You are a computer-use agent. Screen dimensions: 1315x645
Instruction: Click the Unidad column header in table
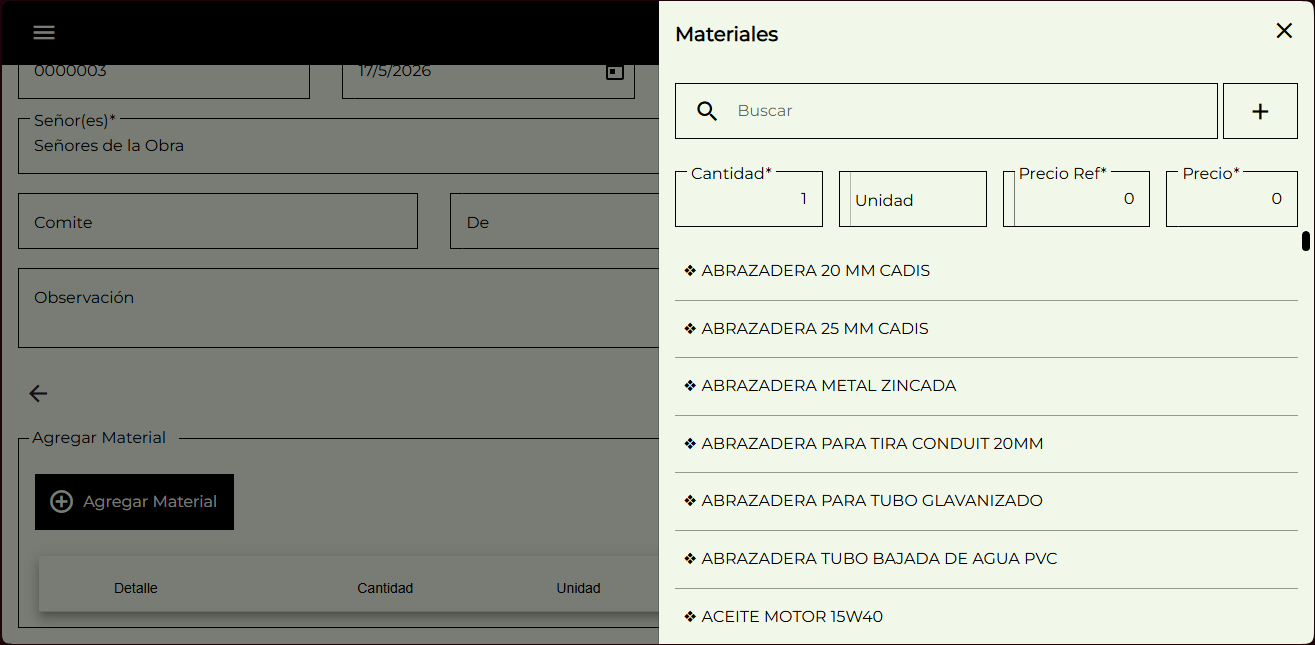578,588
